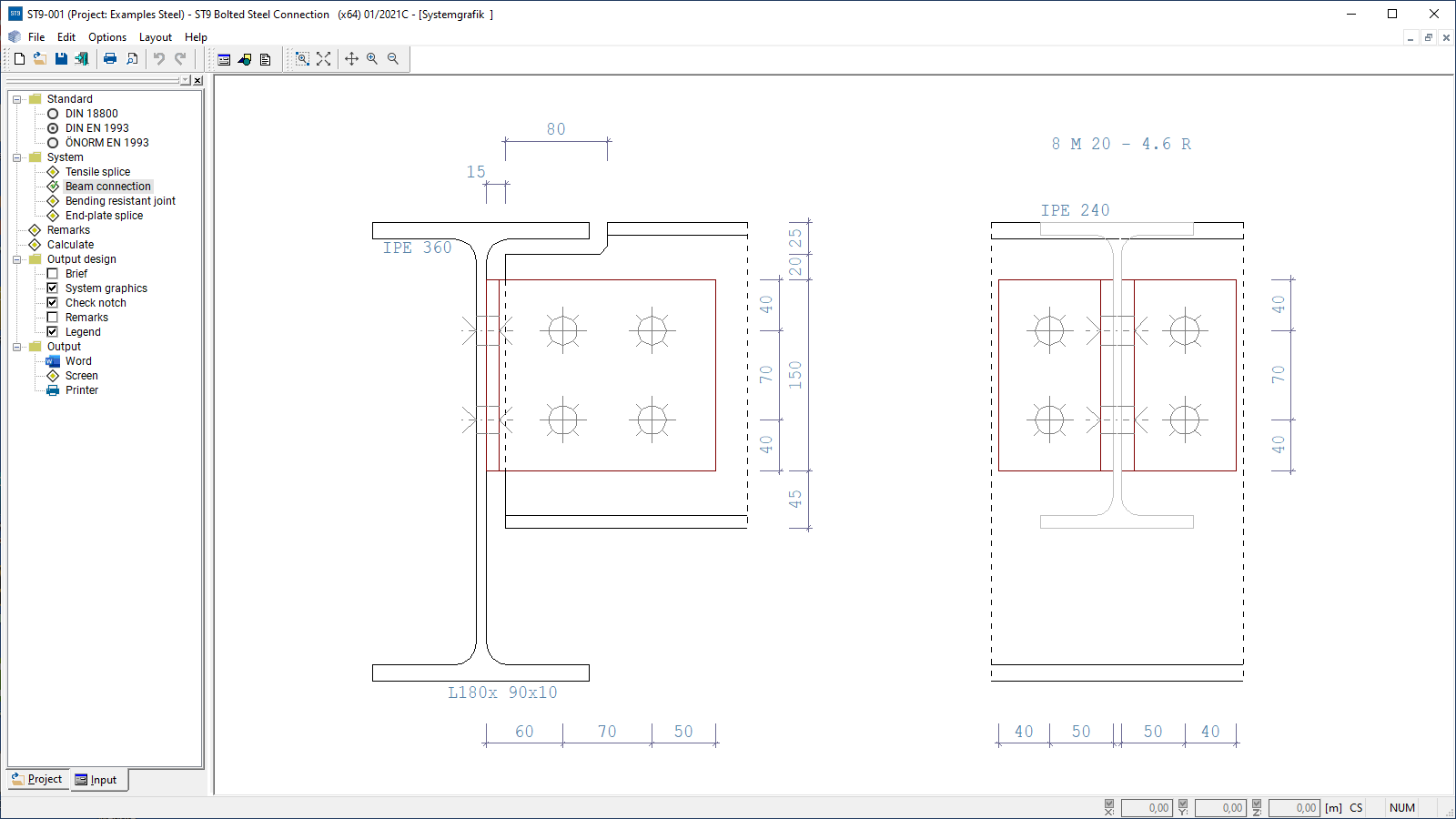Save the project with the floppy disk icon

pyautogui.click(x=61, y=59)
